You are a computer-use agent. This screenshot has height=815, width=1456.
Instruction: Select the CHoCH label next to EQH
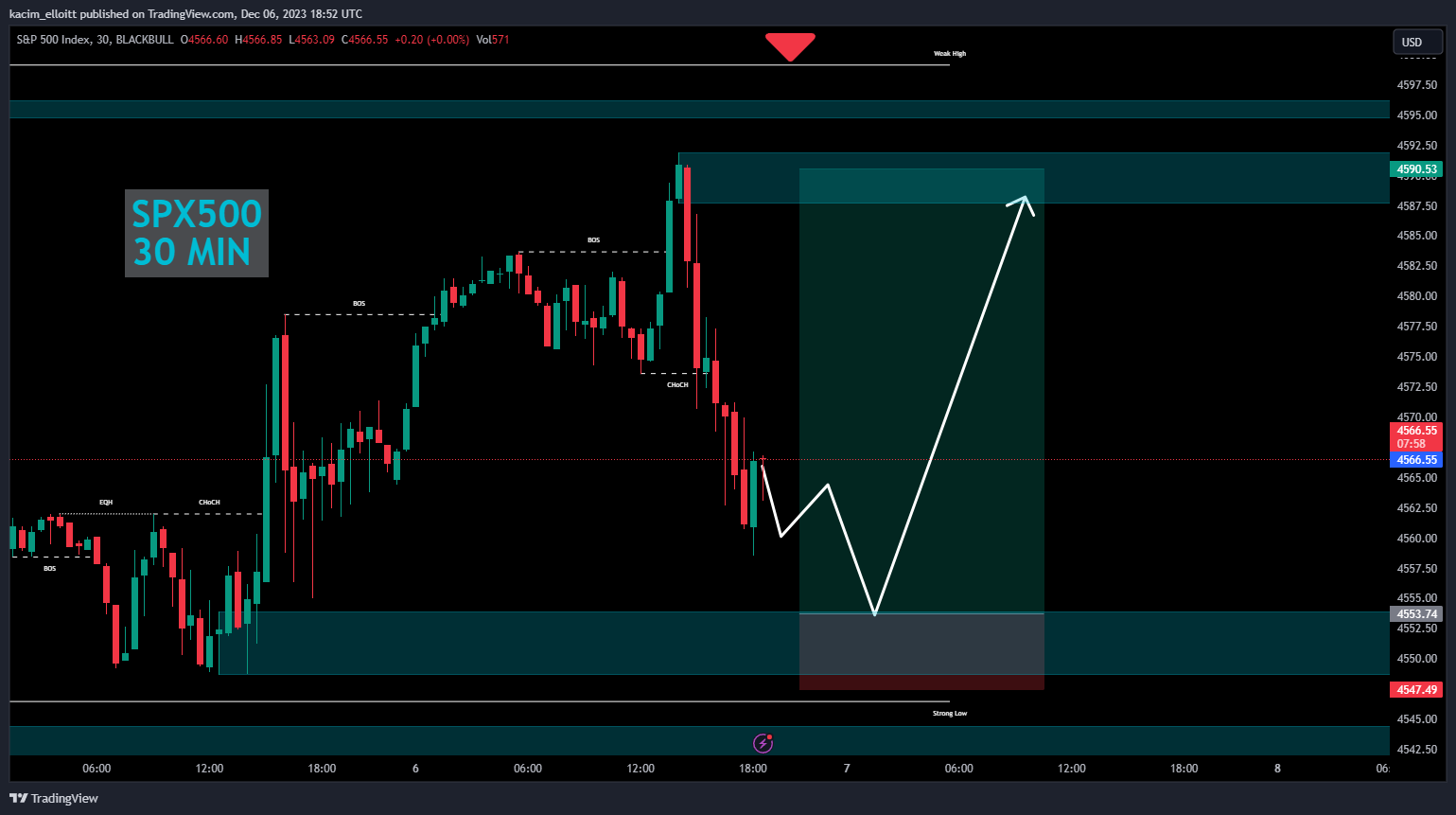point(209,503)
